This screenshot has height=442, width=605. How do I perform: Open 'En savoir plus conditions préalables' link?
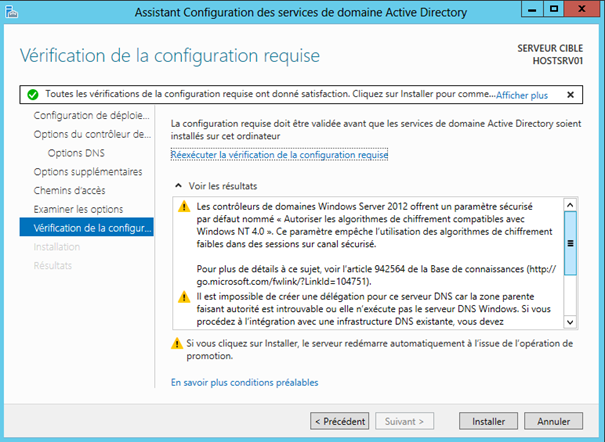(x=244, y=382)
